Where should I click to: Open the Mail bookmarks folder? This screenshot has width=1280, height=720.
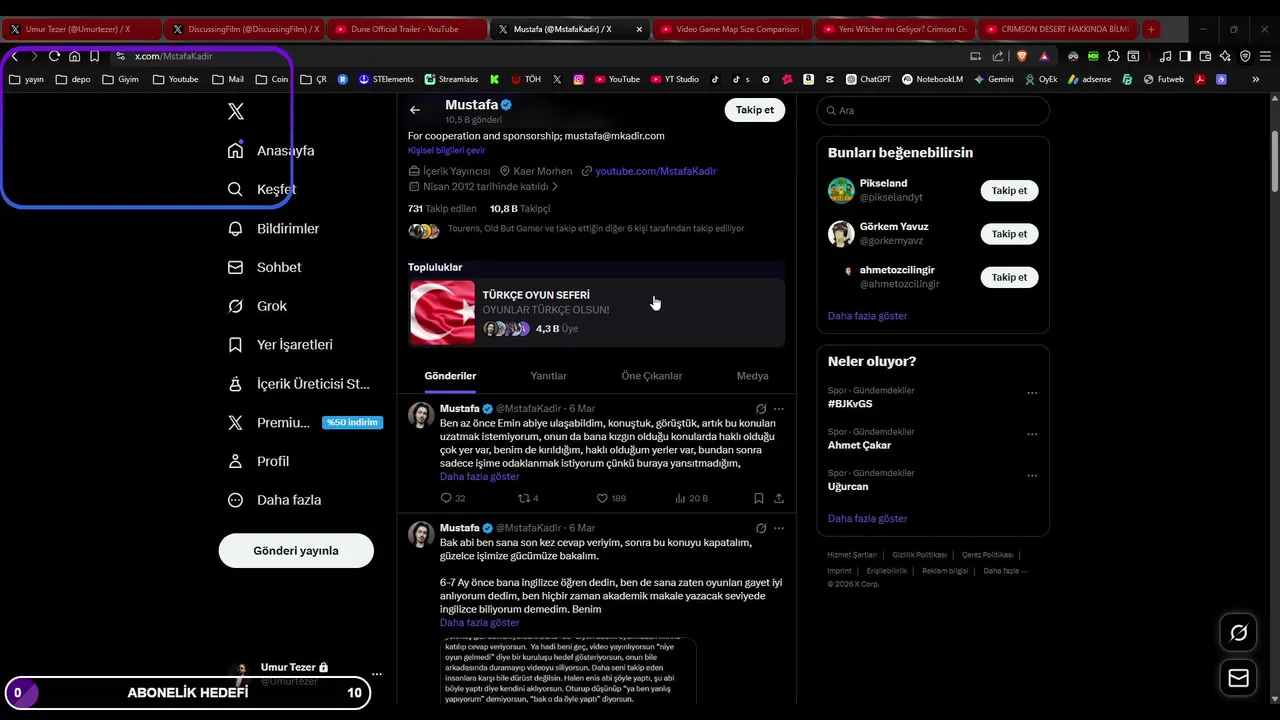point(228,79)
